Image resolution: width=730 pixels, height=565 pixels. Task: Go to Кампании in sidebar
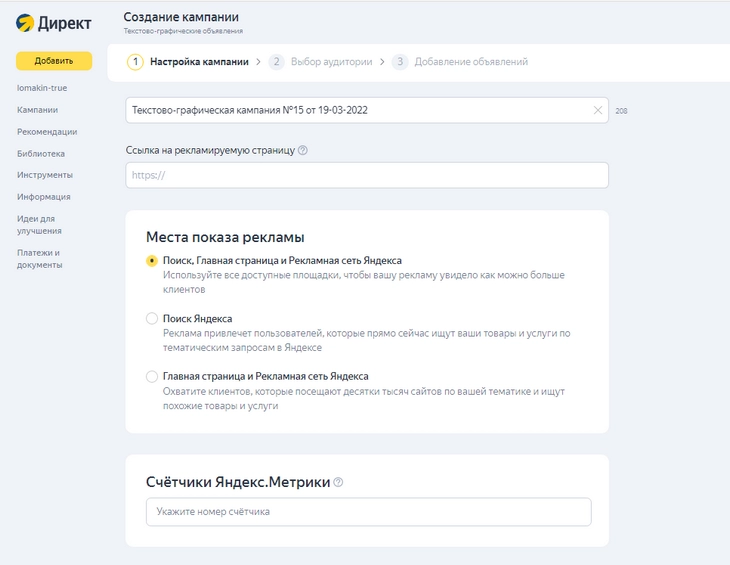37,110
